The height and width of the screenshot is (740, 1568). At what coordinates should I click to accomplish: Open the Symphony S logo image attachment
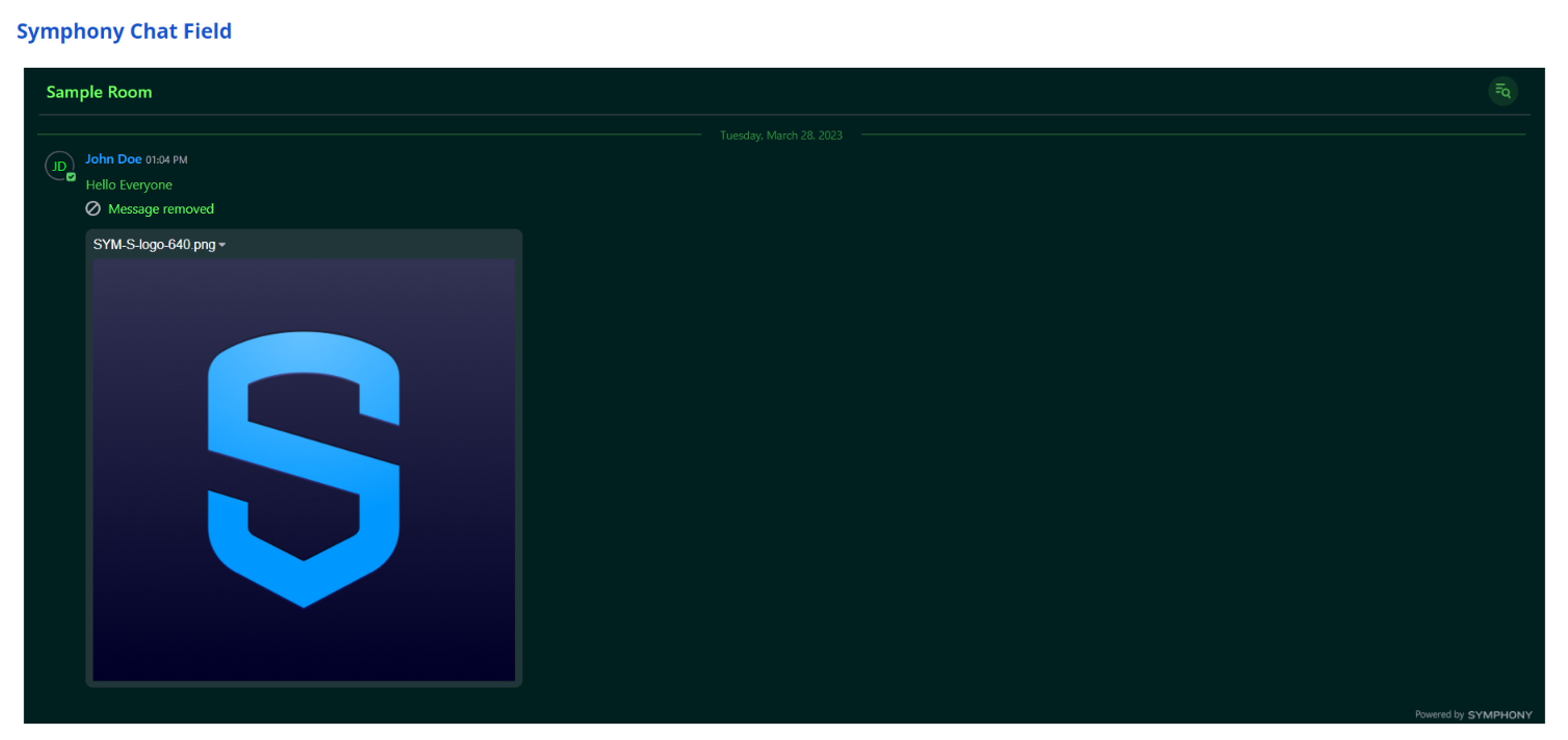tap(304, 469)
